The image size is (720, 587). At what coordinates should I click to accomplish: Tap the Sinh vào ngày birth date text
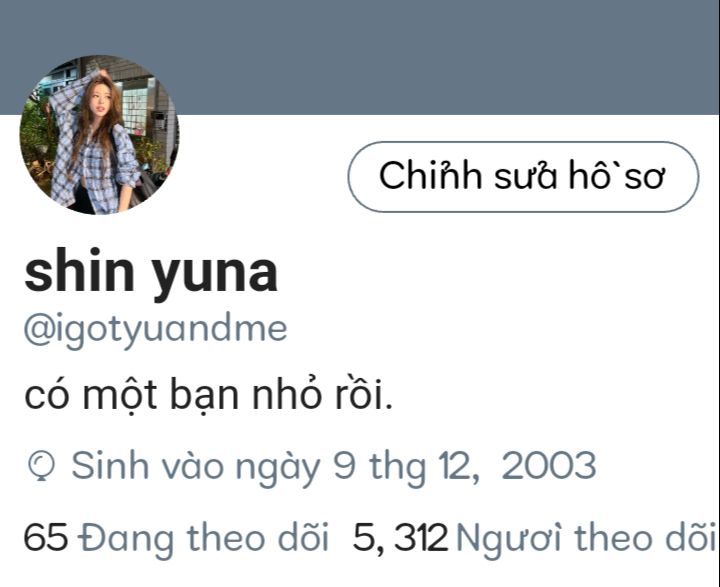point(333,467)
